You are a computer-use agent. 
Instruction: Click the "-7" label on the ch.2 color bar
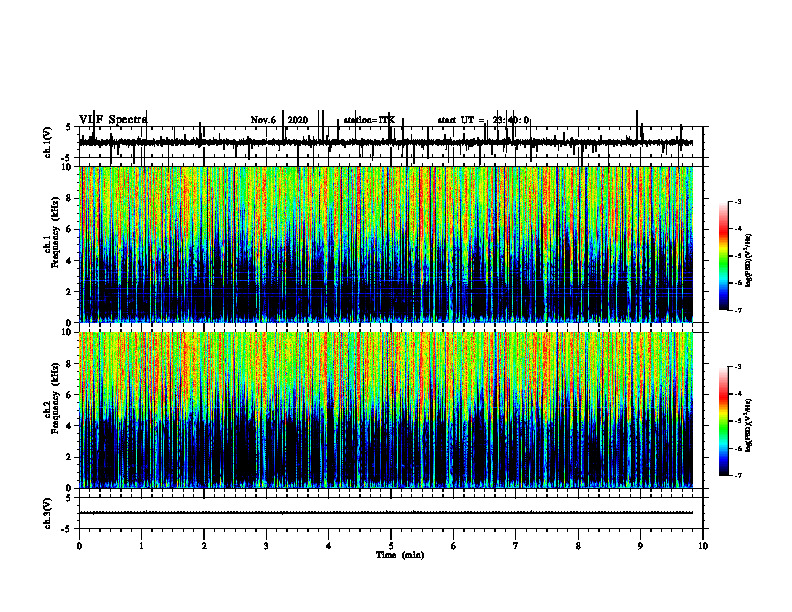click(x=737, y=475)
